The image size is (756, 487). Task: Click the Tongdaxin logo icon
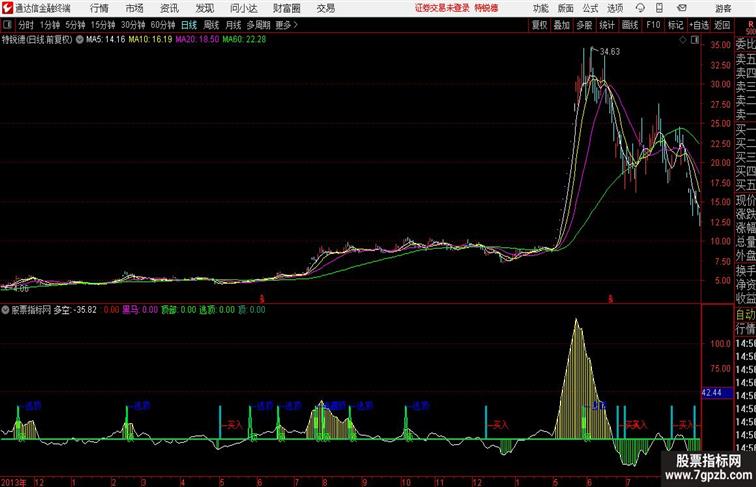coord(7,8)
